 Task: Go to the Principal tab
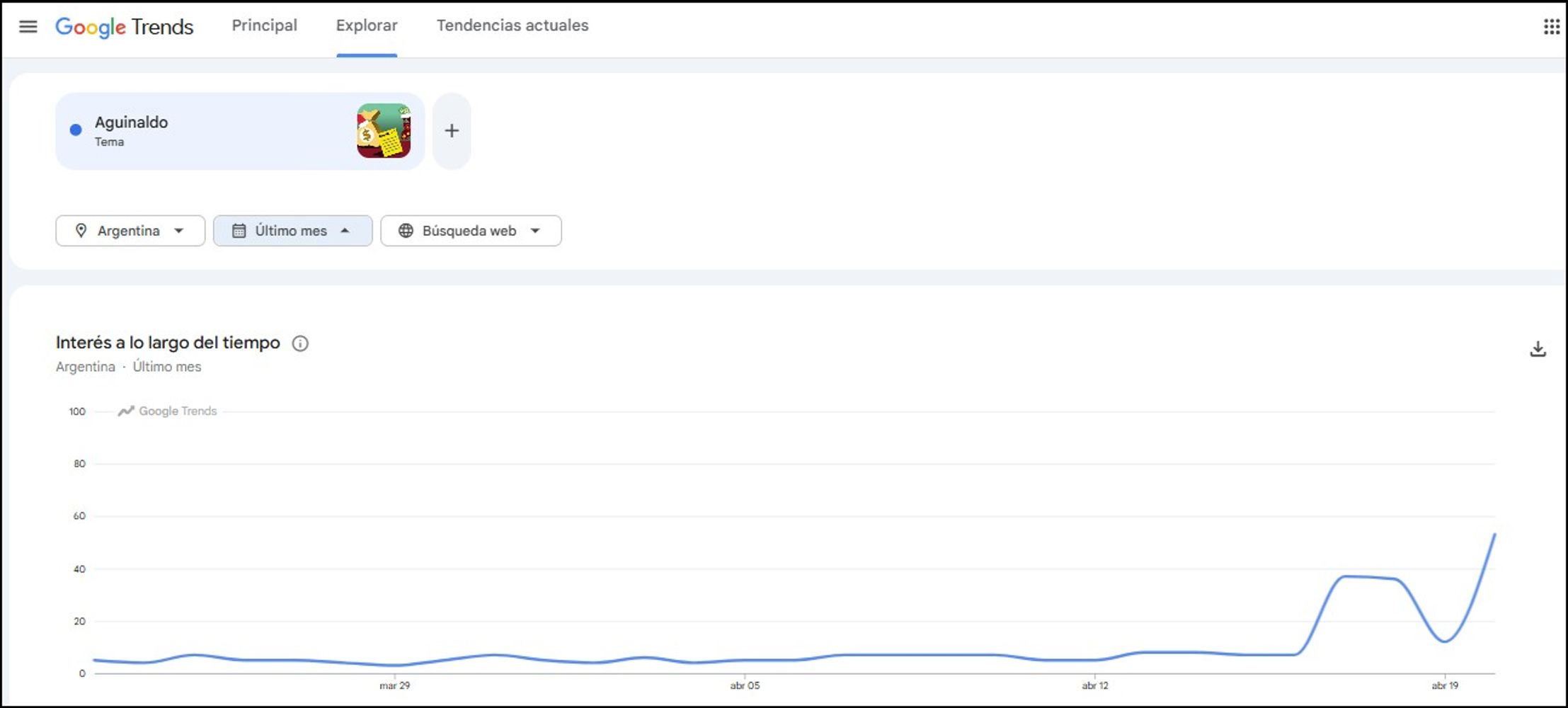pyautogui.click(x=265, y=25)
